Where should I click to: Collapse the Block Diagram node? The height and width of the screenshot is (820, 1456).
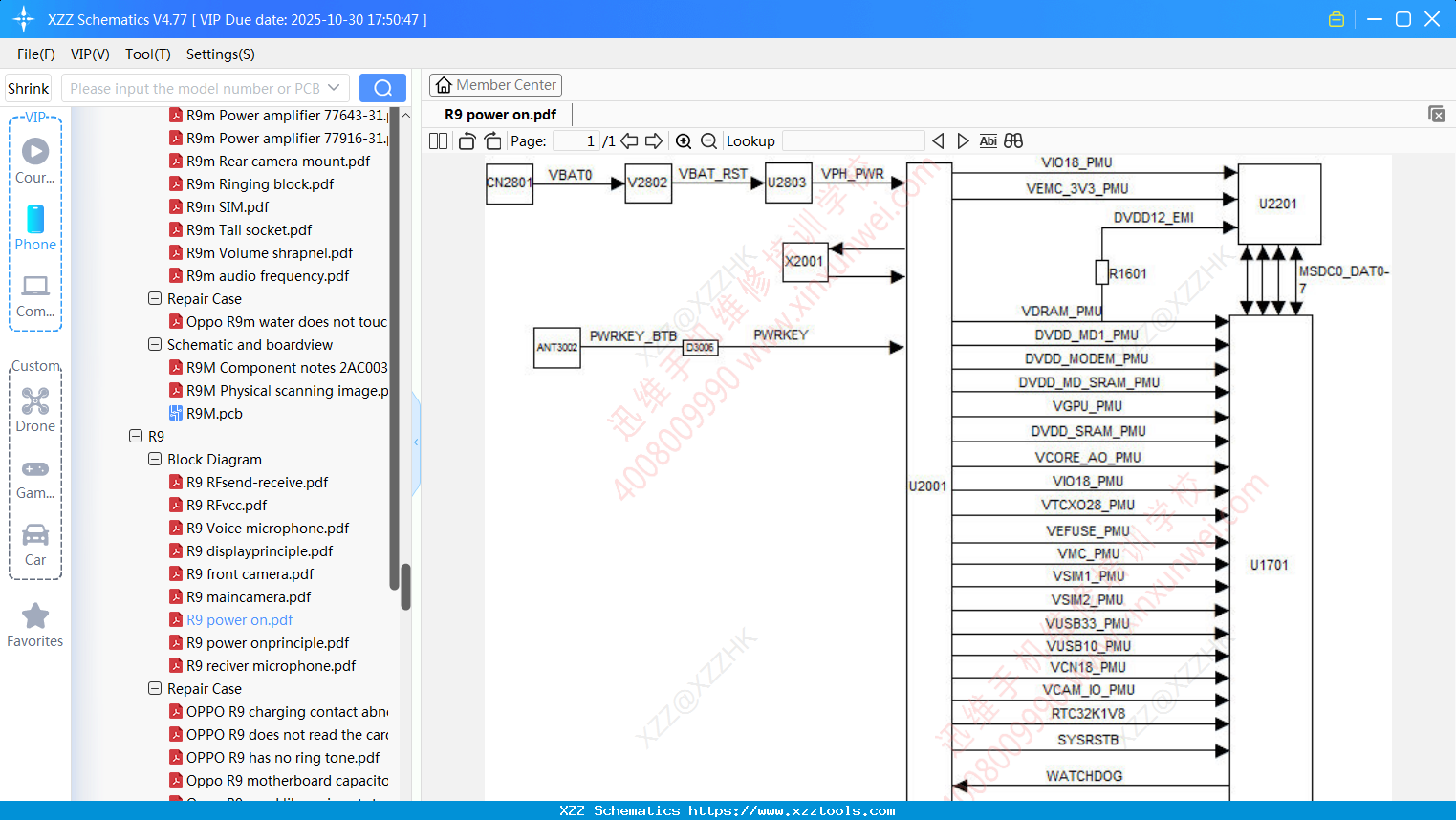pos(155,459)
